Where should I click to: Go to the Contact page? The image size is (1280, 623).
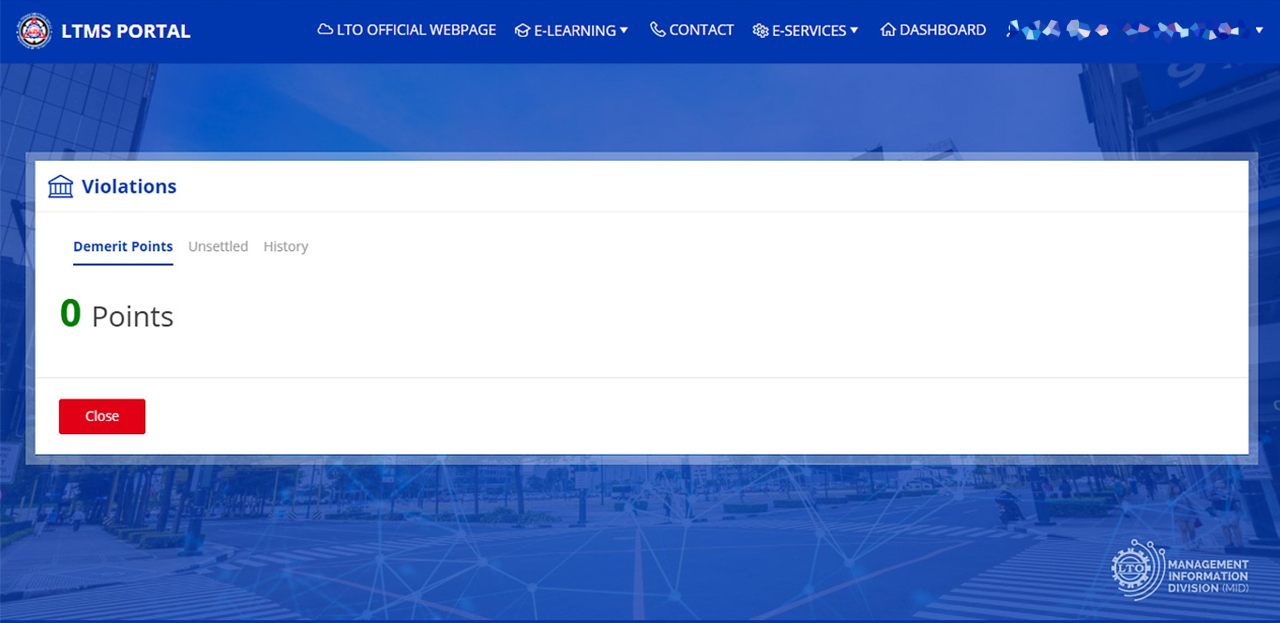701,30
